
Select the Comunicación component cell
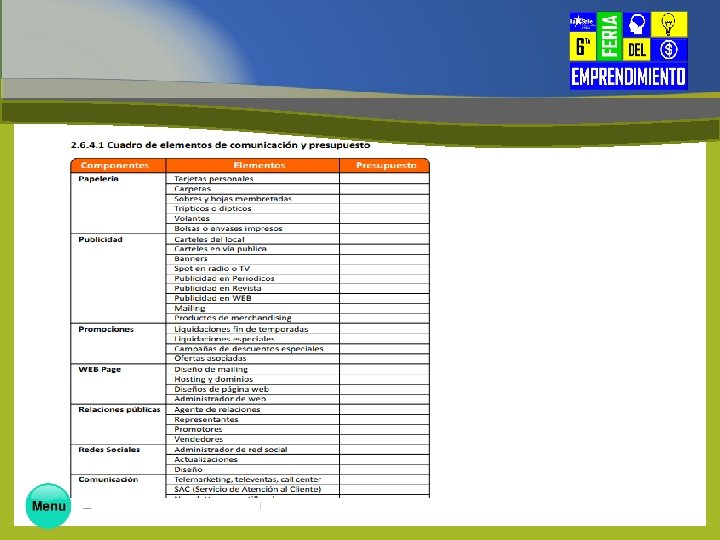pos(118,486)
